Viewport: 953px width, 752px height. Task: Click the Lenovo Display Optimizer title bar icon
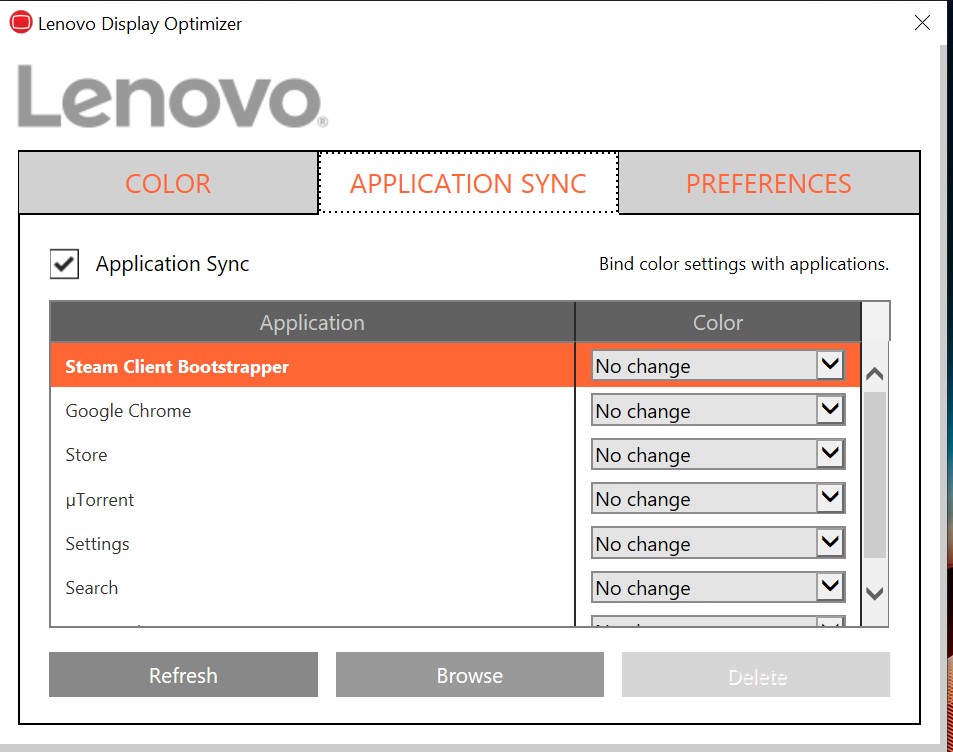click(20, 23)
